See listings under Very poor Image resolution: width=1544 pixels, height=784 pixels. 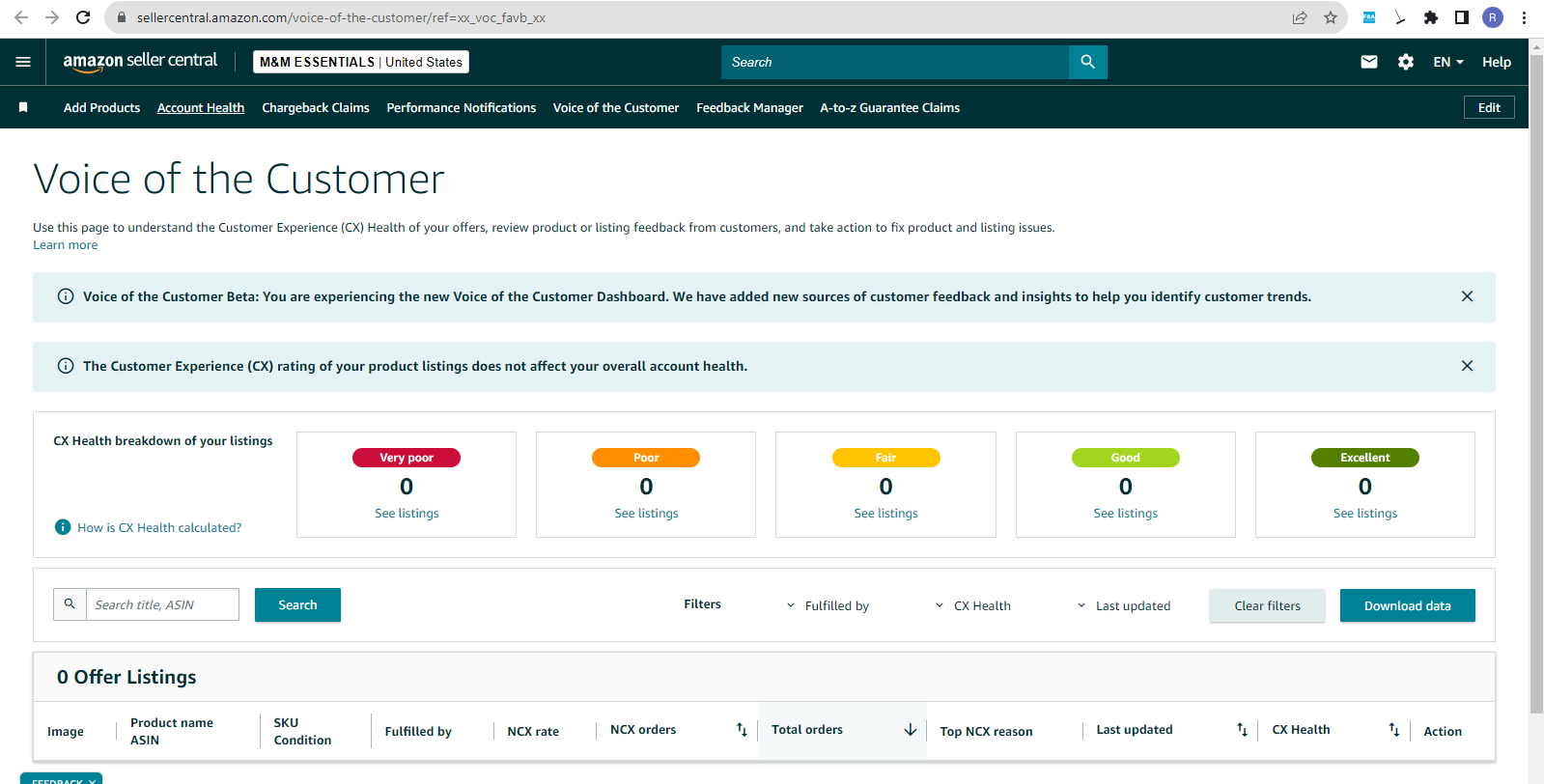407,513
